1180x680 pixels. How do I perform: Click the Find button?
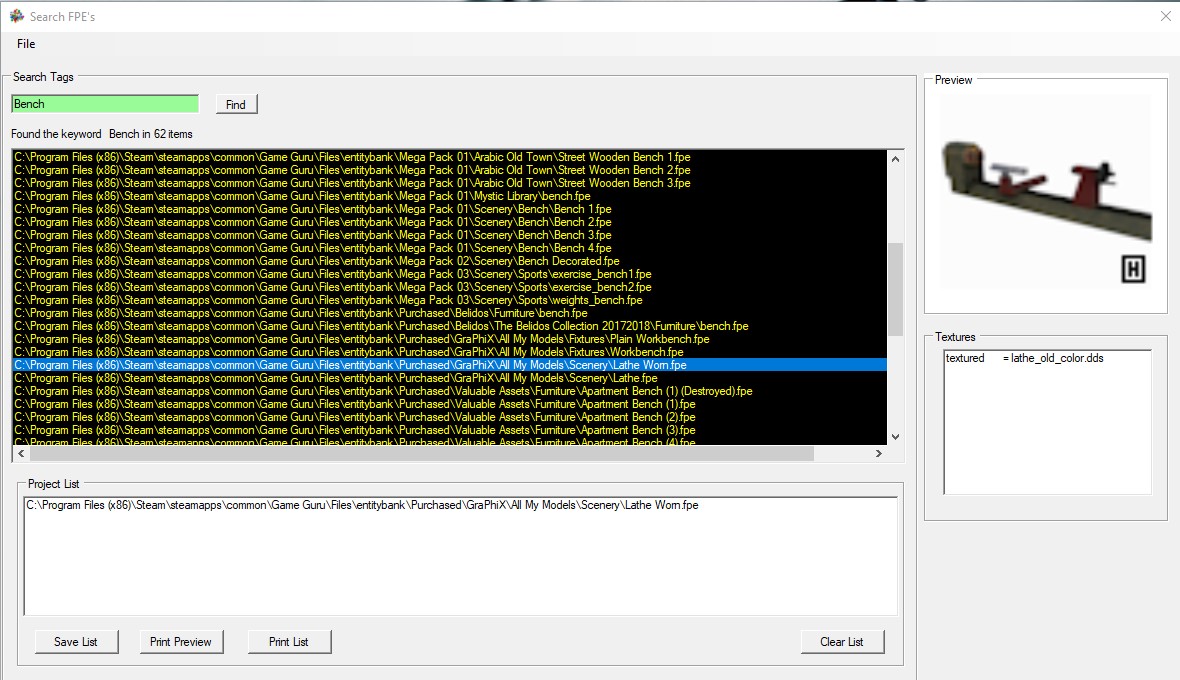(x=236, y=105)
